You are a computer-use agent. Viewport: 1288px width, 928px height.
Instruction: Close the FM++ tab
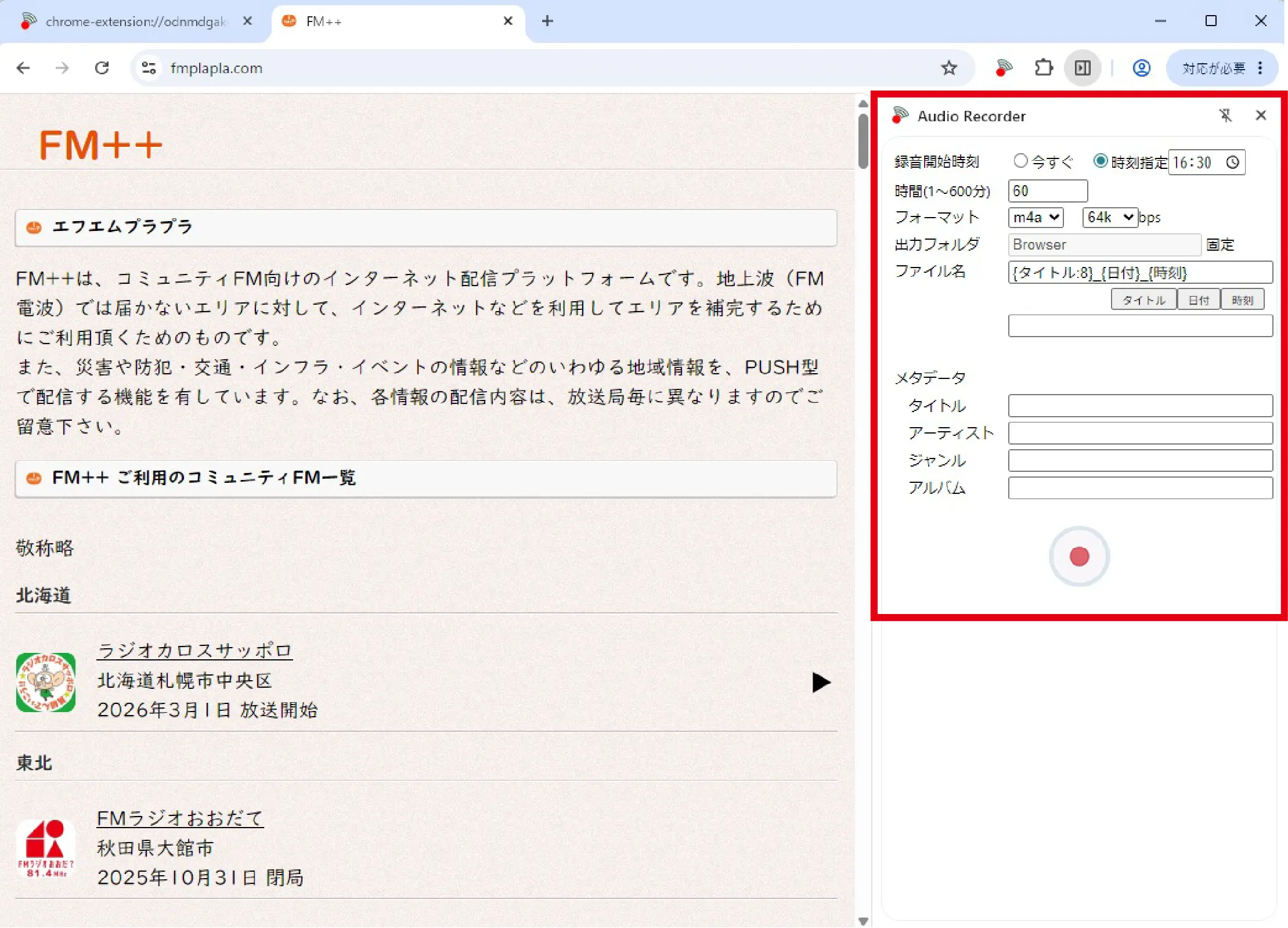[x=508, y=21]
